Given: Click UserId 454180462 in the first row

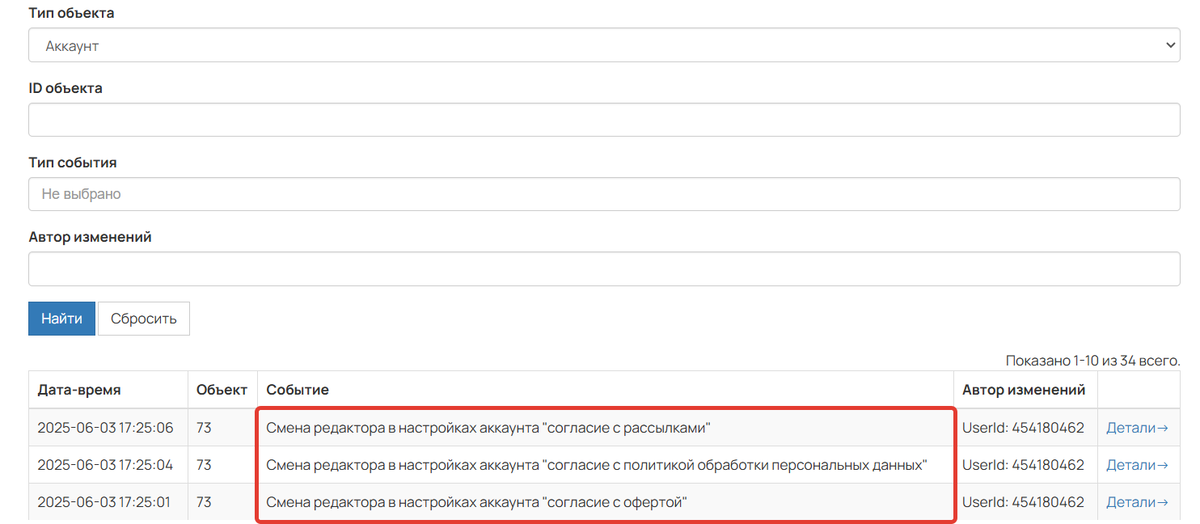Looking at the screenshot, I should 1023,428.
